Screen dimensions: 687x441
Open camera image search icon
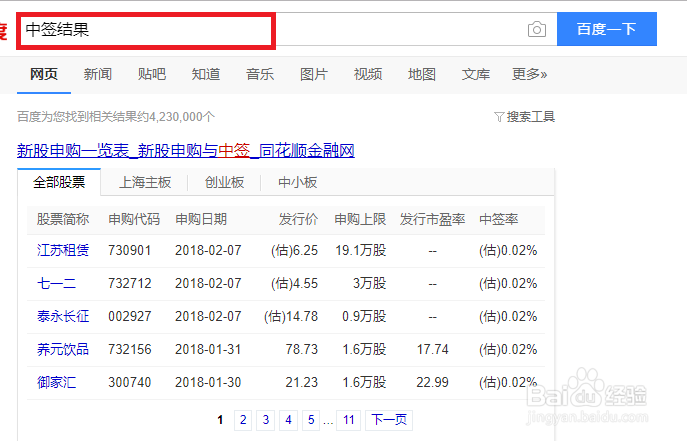(537, 29)
